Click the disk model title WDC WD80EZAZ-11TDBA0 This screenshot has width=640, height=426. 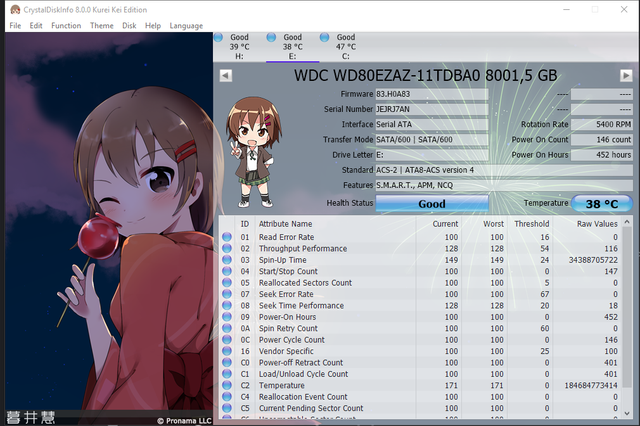(x=426, y=75)
